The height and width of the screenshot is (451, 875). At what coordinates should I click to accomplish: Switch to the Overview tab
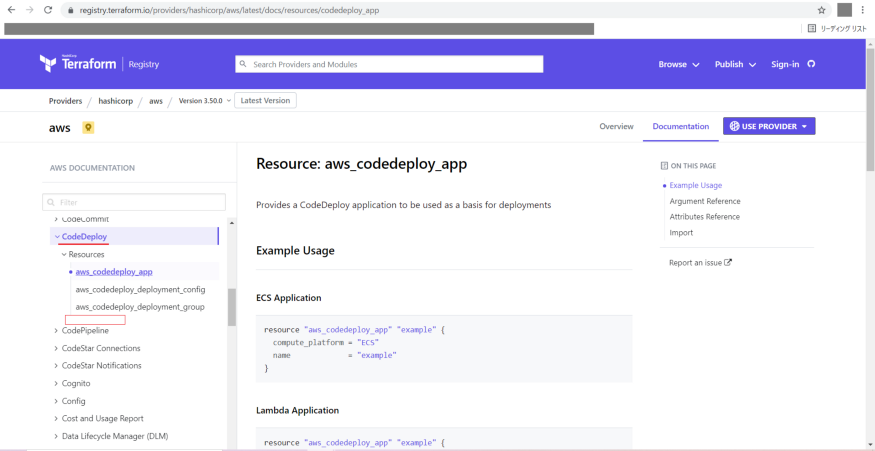point(616,127)
